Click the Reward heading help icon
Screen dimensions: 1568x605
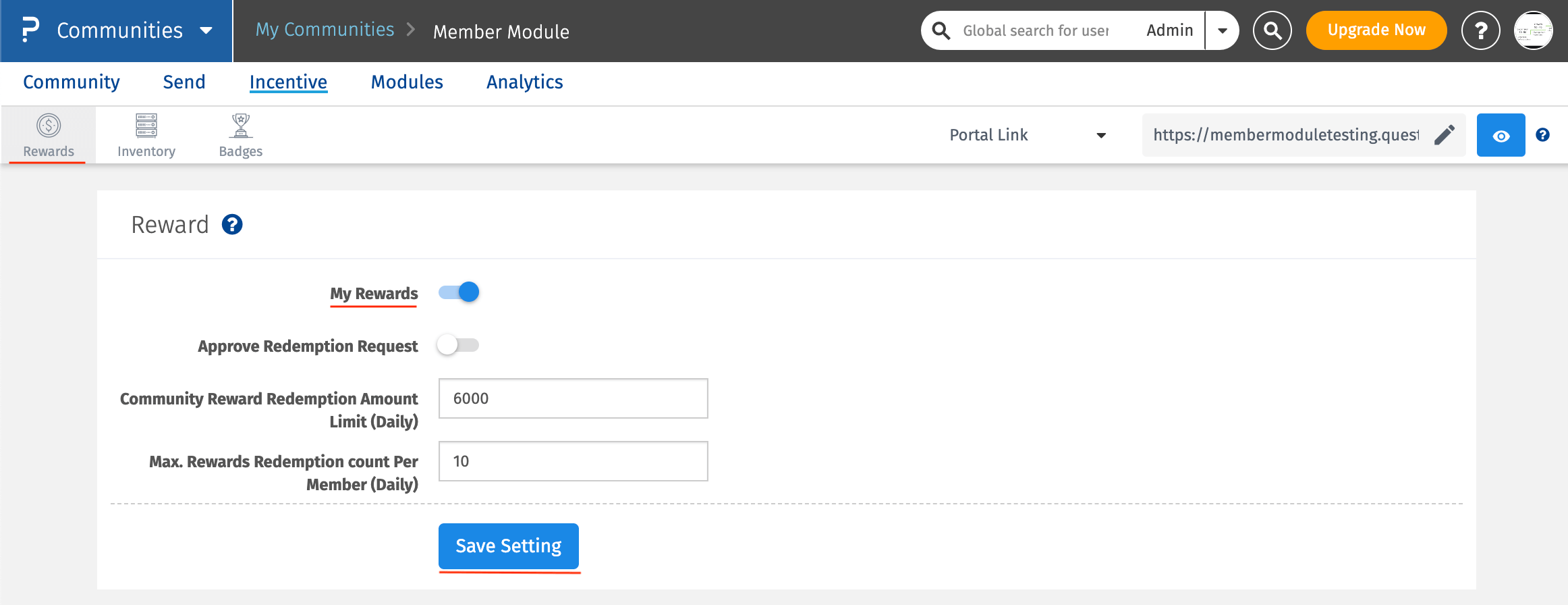[x=232, y=225]
